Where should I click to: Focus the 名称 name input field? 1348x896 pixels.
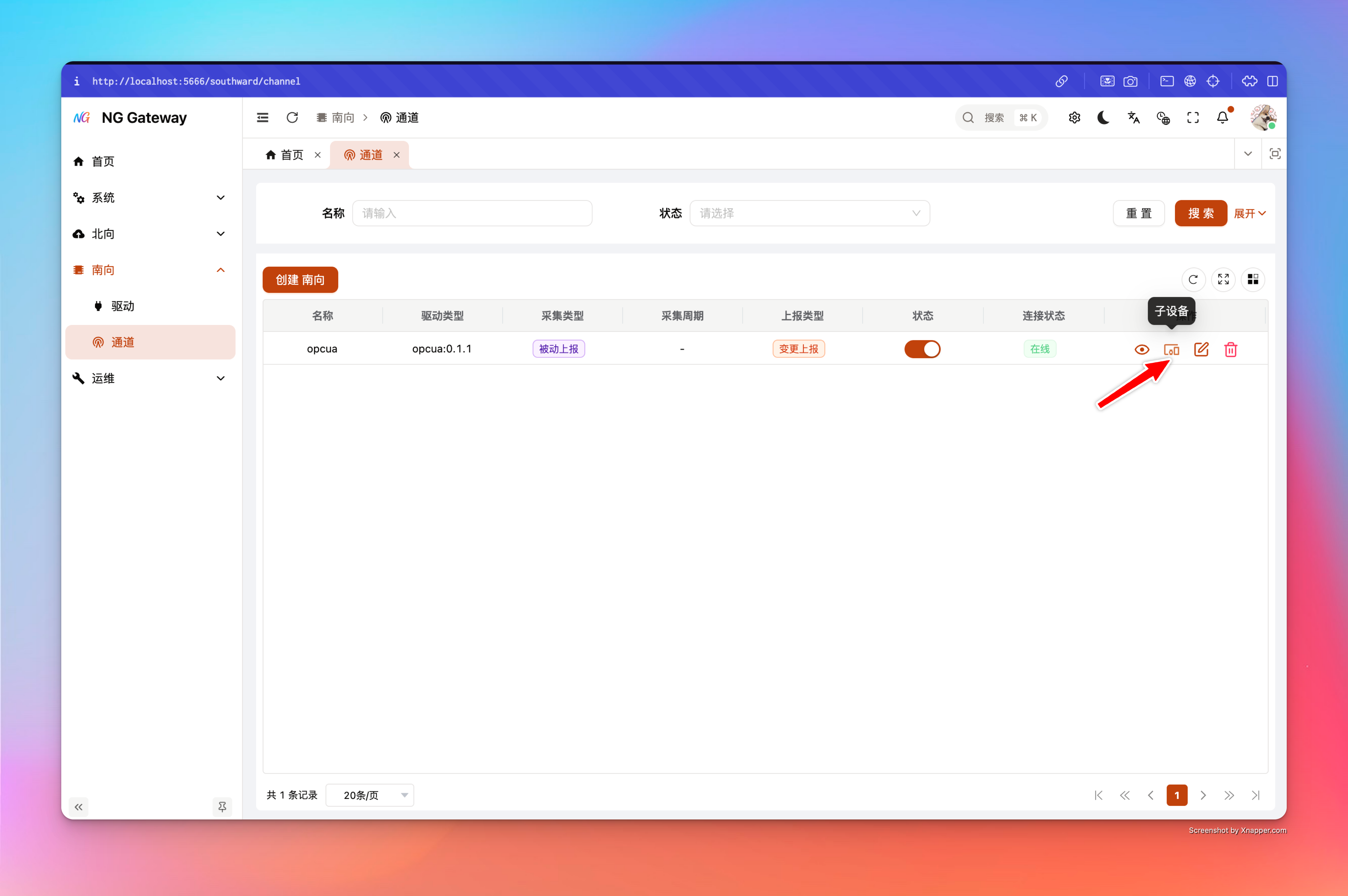[471, 213]
